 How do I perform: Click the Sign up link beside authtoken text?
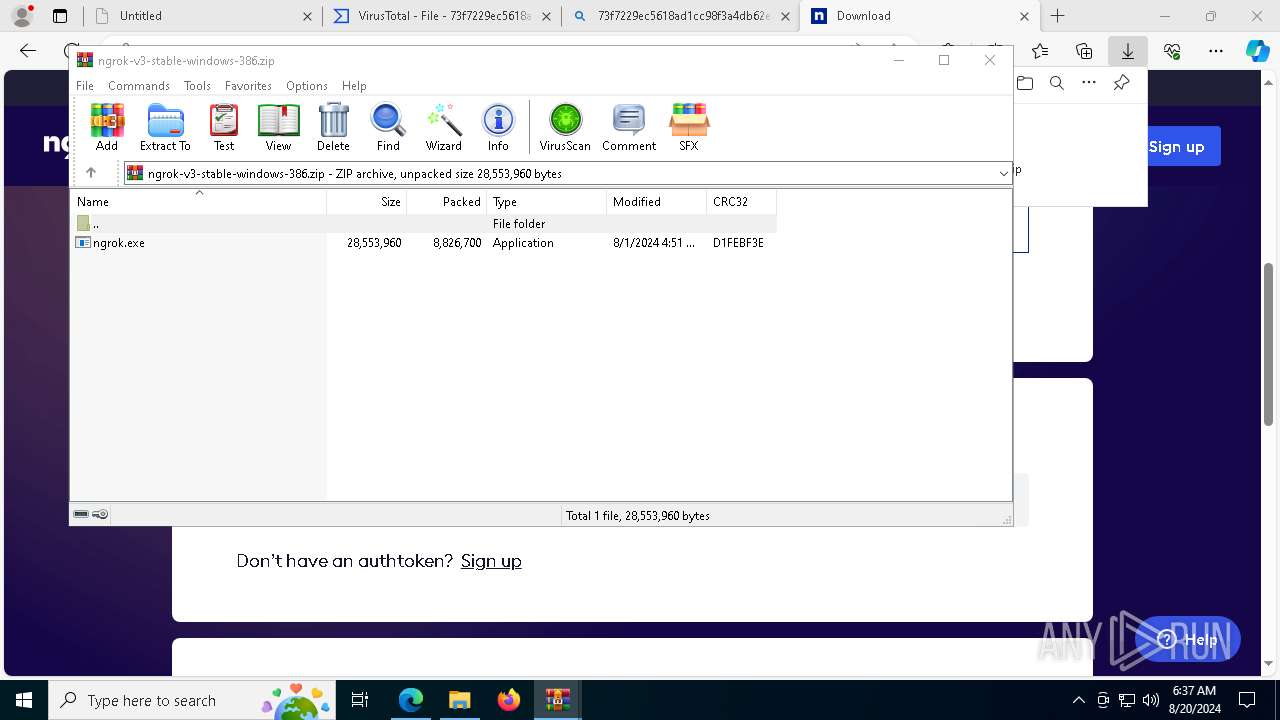click(491, 561)
